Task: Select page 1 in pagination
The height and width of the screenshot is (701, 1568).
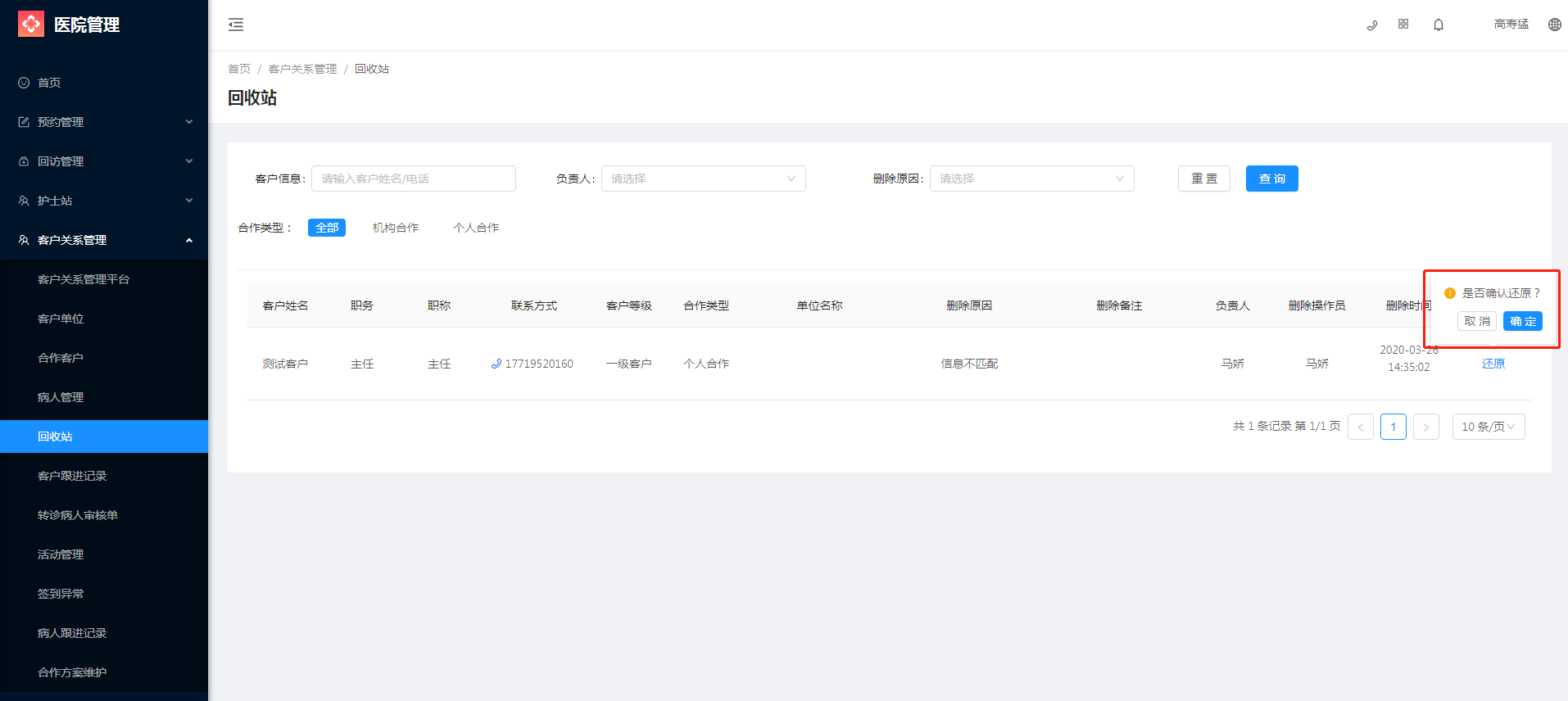Action: coord(1394,427)
